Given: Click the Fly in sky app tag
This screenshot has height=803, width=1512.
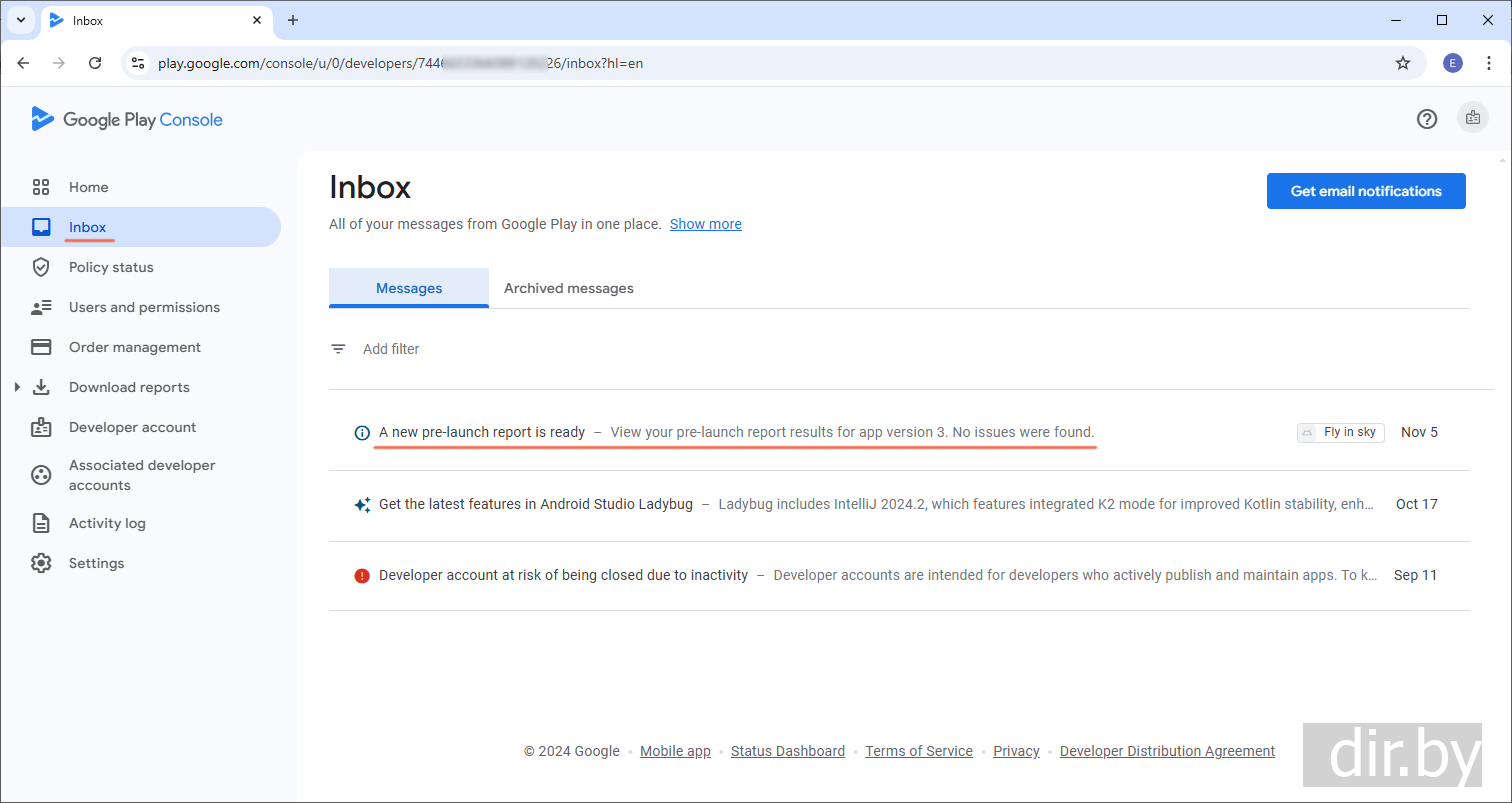Looking at the screenshot, I should (1340, 432).
